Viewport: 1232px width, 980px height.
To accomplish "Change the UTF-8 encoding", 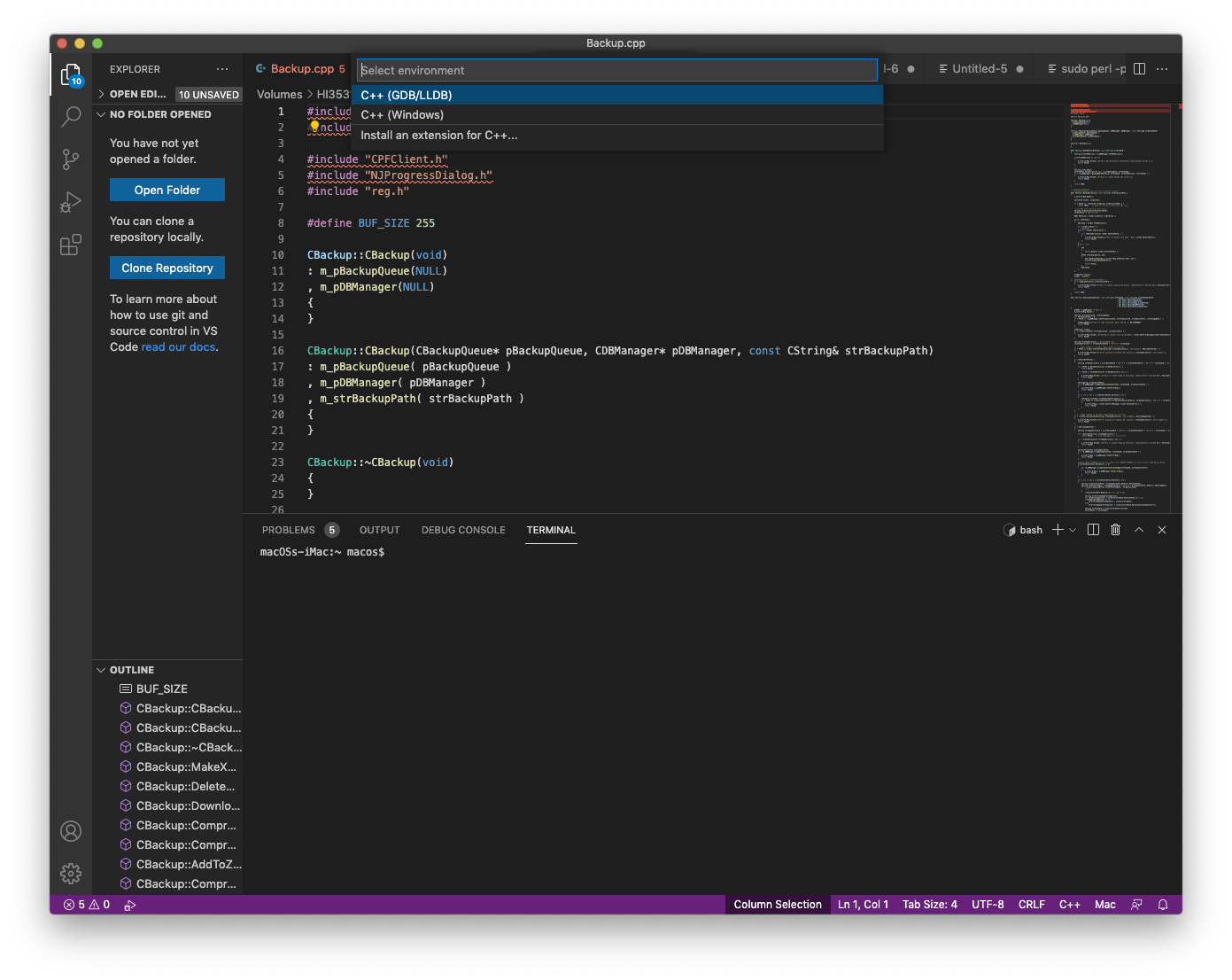I will click(988, 905).
